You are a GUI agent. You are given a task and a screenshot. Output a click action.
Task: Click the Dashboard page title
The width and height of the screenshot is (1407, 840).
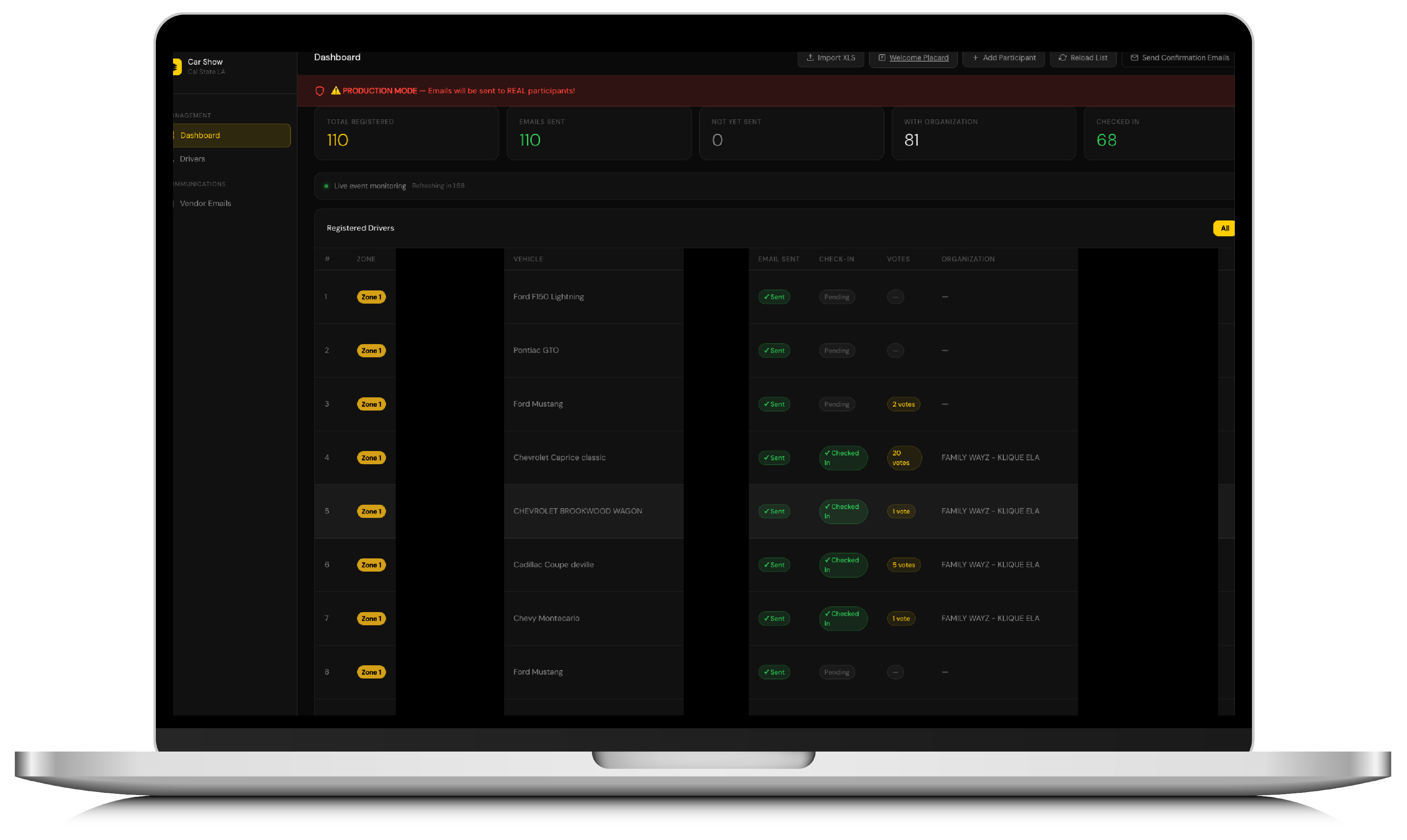pyautogui.click(x=337, y=57)
